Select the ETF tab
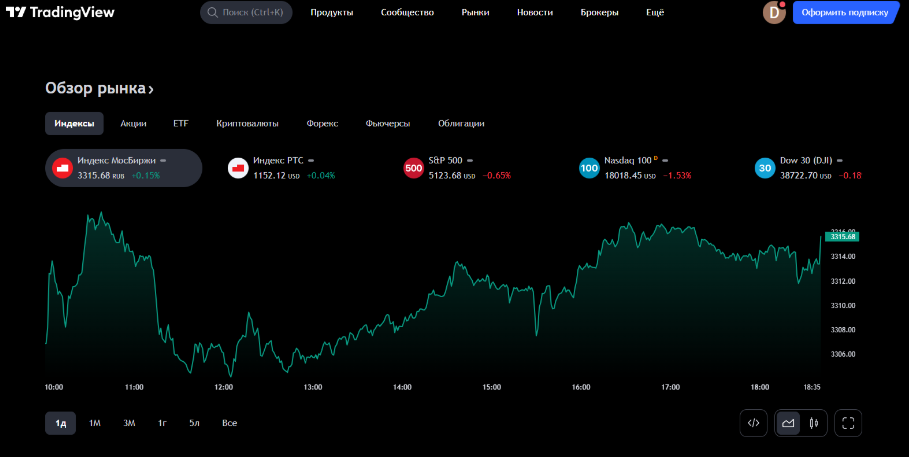Image resolution: width=910 pixels, height=457 pixels. point(180,123)
